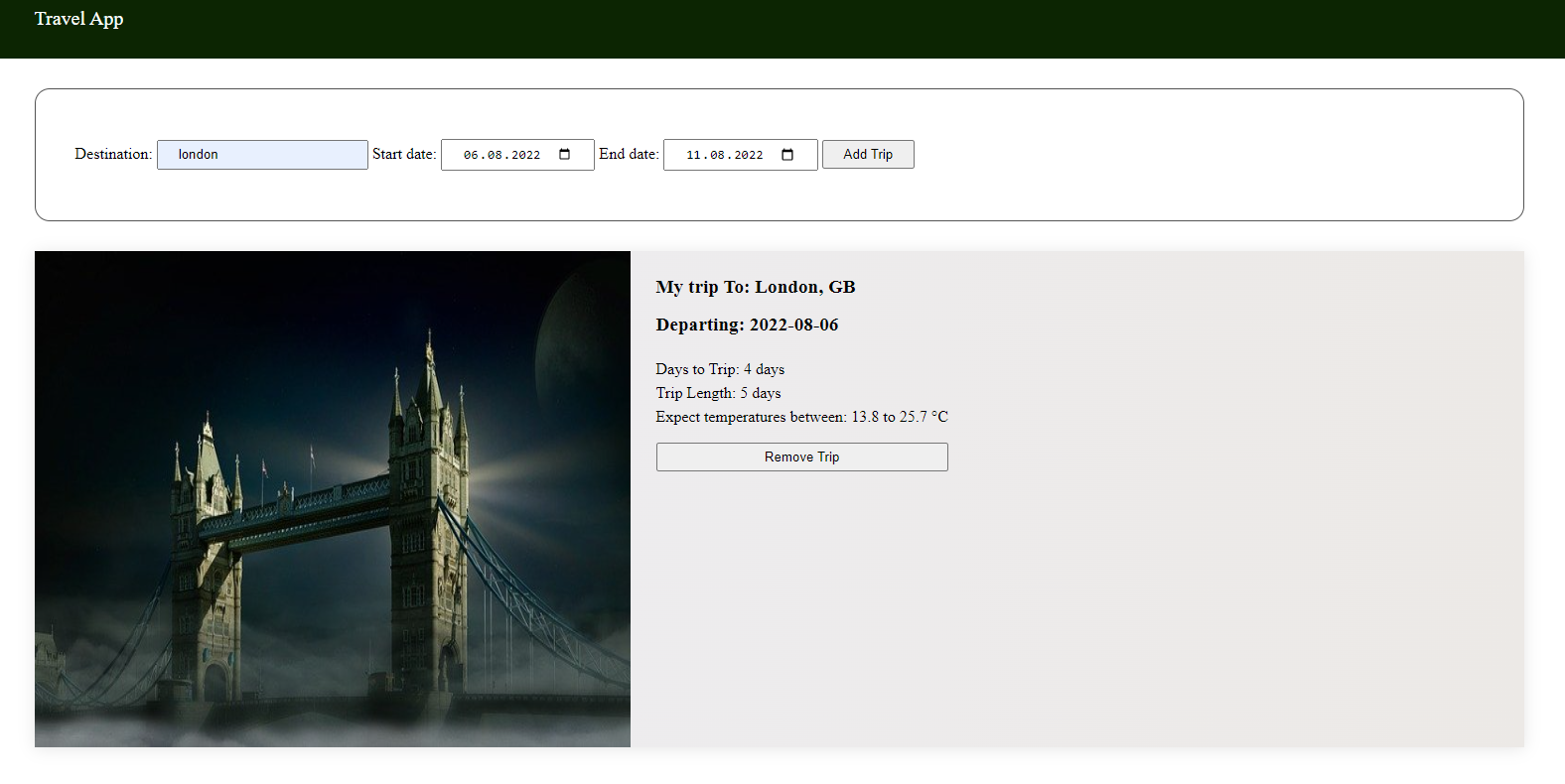Click the Add Trip button
1565x784 pixels.
[868, 154]
